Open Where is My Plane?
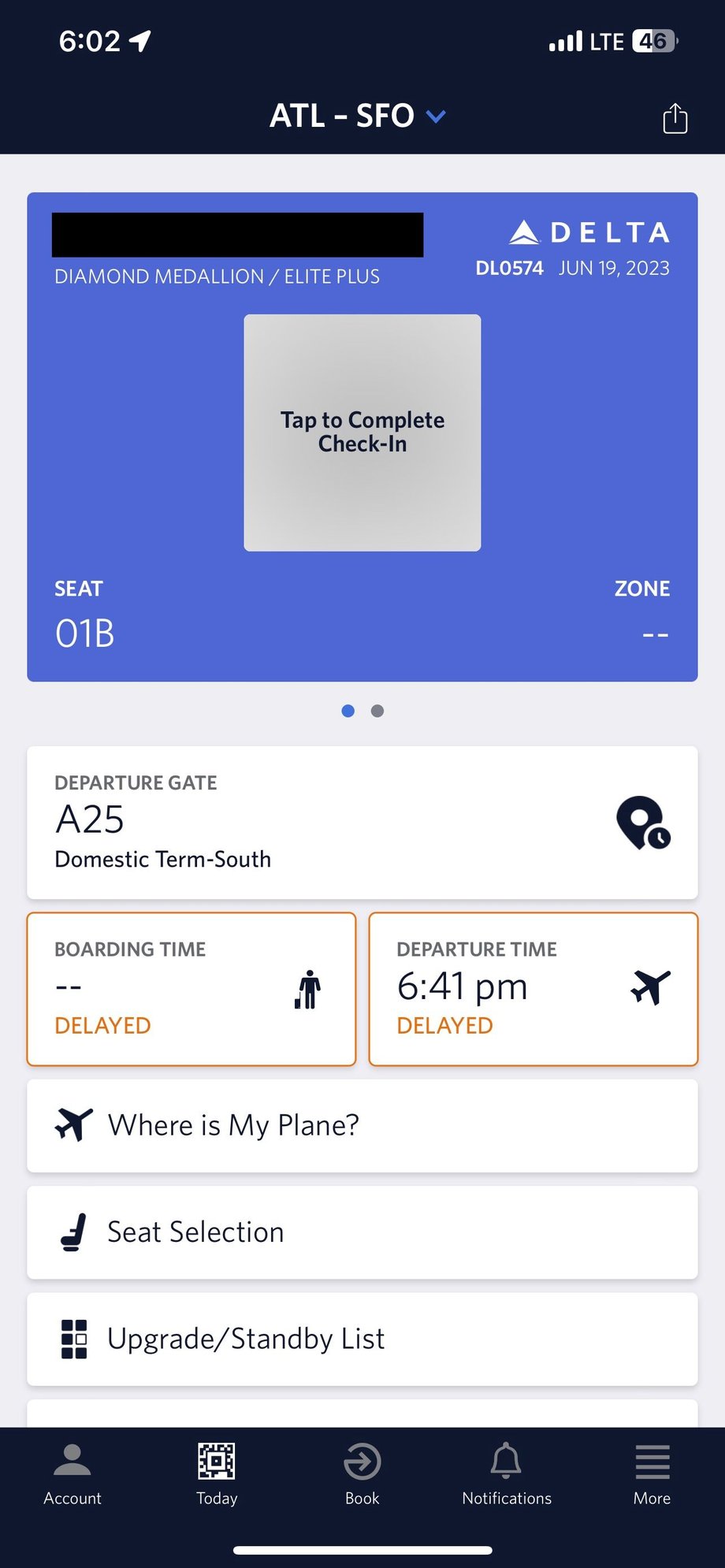The height and width of the screenshot is (1568, 725). pyautogui.click(x=362, y=1125)
